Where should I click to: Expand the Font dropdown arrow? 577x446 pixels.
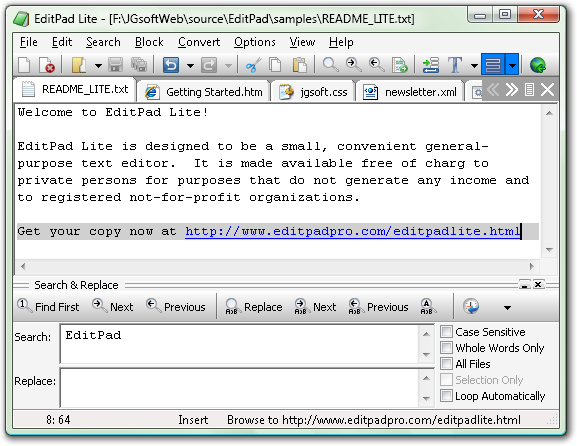click(474, 66)
